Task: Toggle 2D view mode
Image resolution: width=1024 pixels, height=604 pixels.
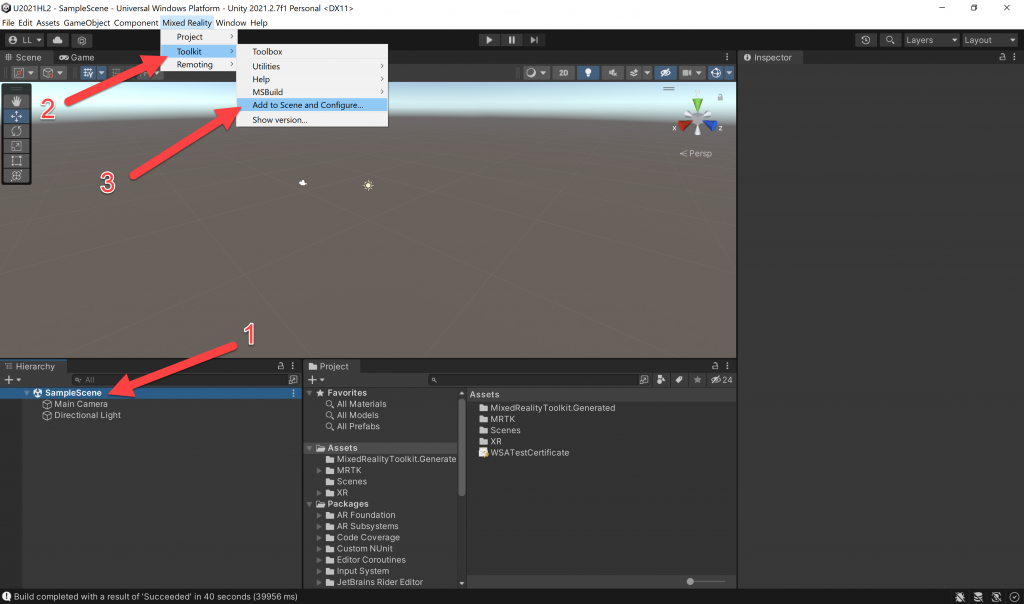Action: tap(564, 73)
